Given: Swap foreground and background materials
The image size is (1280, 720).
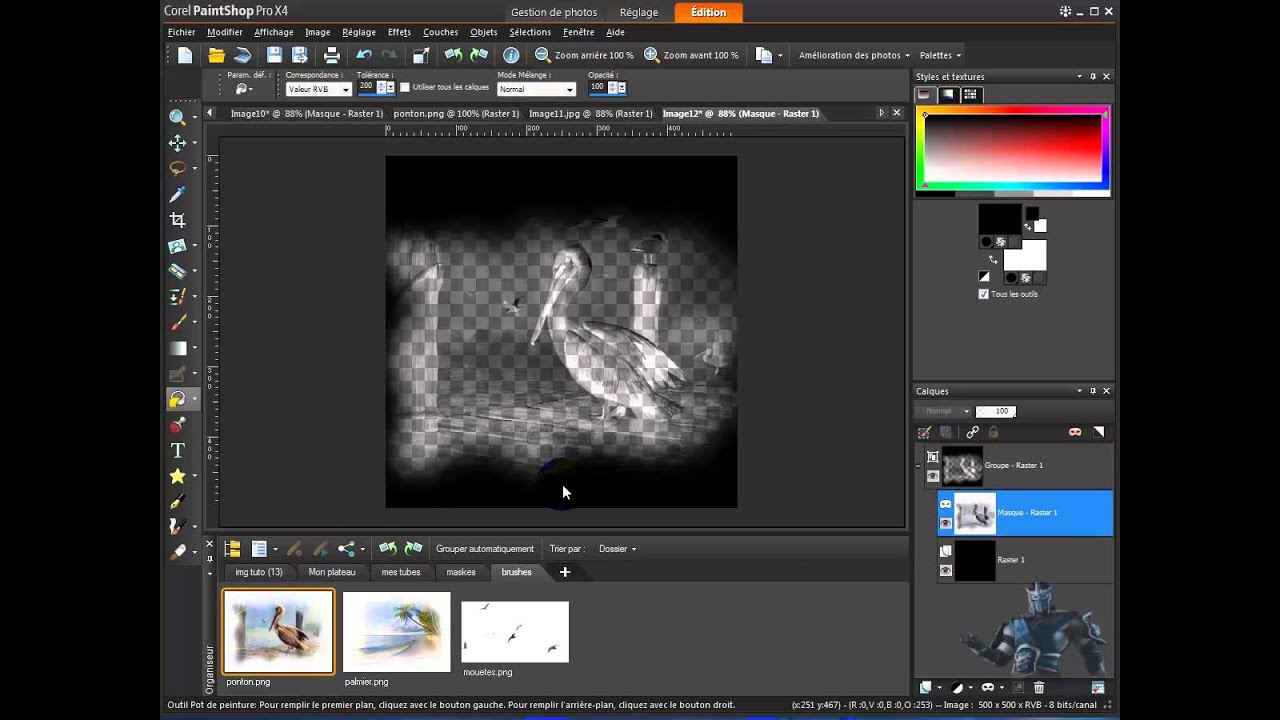Looking at the screenshot, I should coord(992,259).
